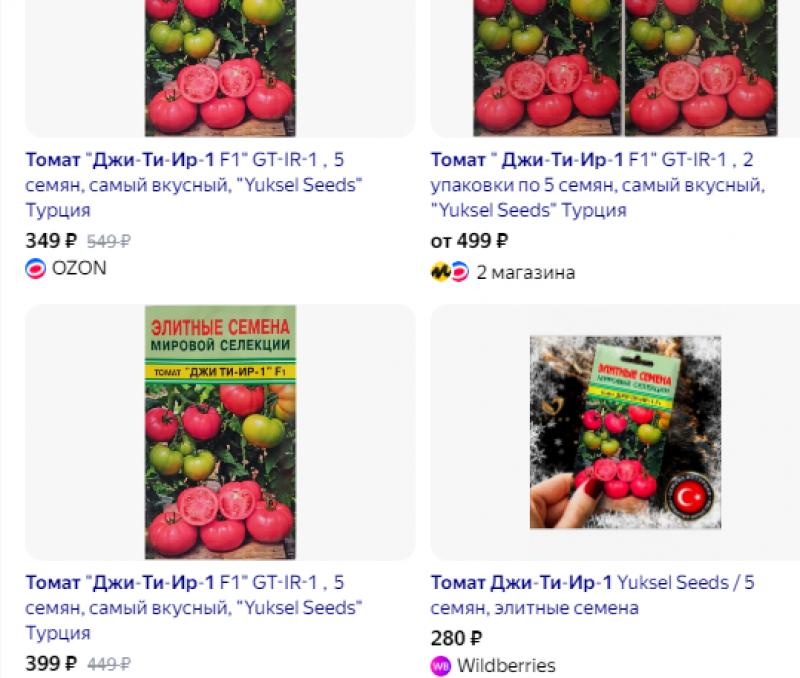This screenshot has height=678, width=800.
Task: Click the 2 магазина stores text
Action: coord(526,272)
